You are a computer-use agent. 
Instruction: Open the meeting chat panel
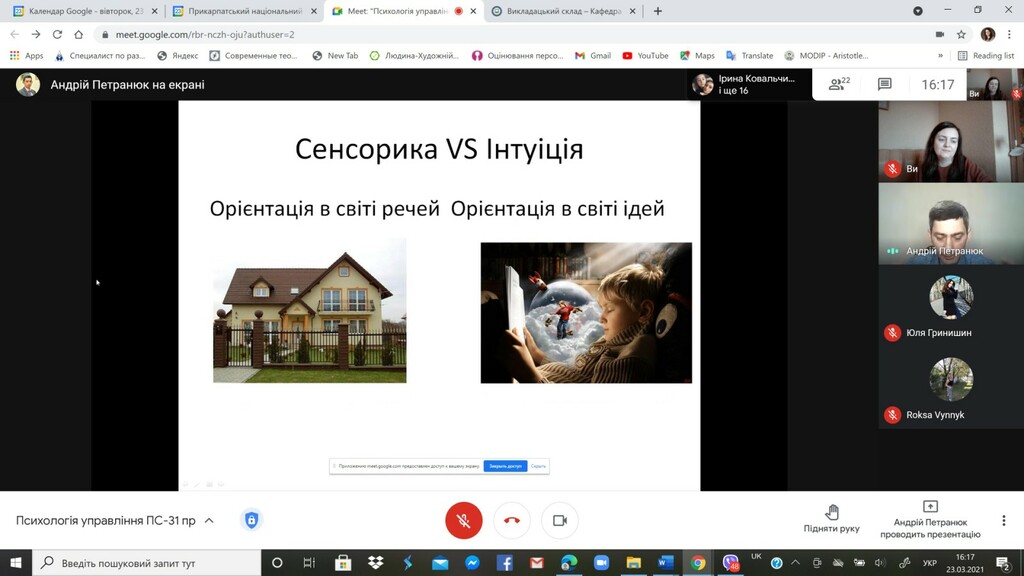pos(884,85)
